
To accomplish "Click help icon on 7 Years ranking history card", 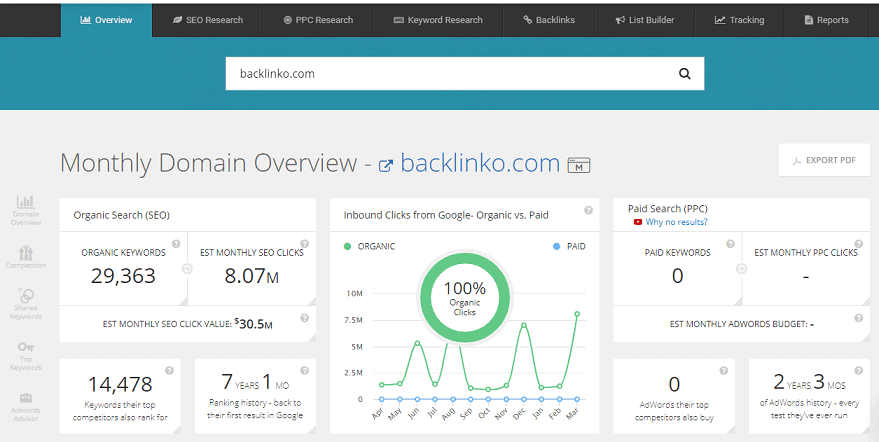I will coord(304,370).
